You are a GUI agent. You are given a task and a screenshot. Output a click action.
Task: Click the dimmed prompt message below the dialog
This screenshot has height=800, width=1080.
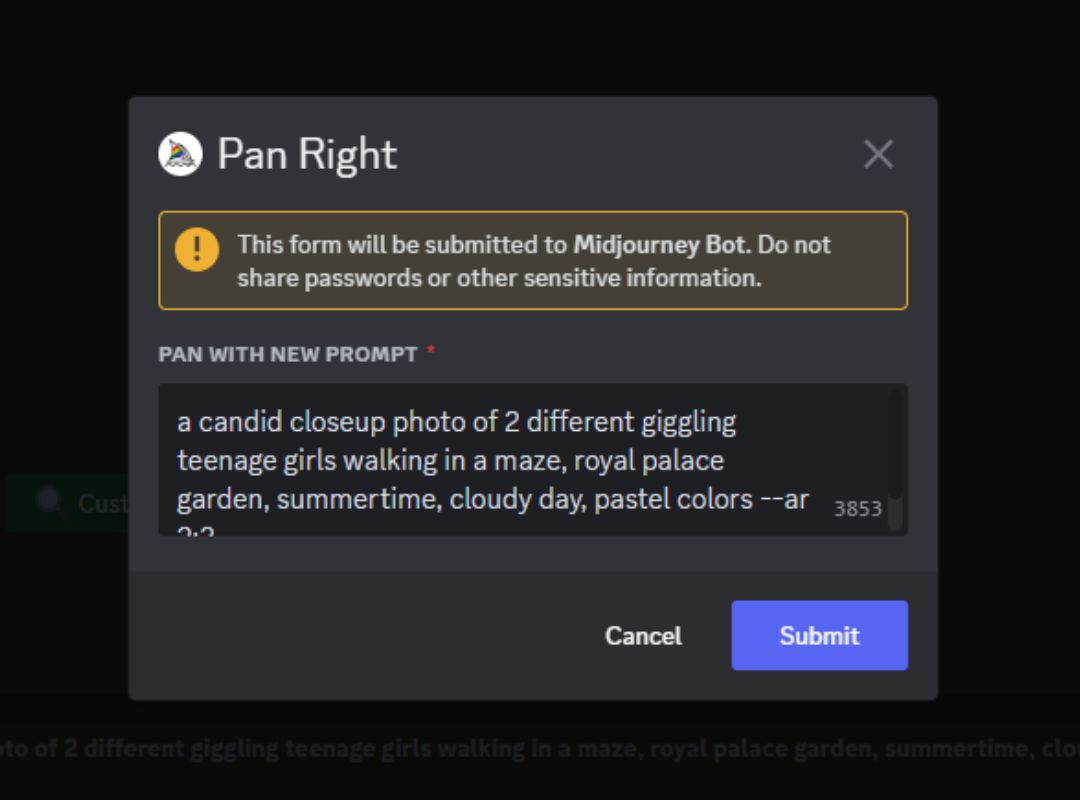point(540,748)
